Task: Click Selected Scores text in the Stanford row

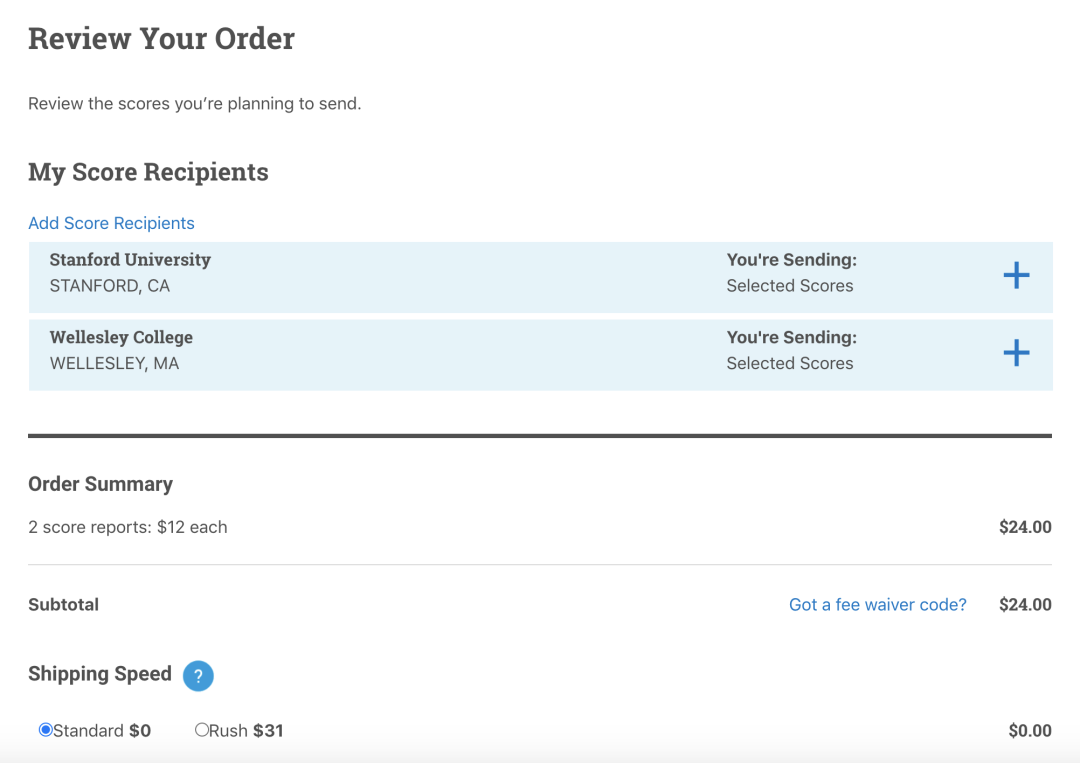Action: point(789,286)
